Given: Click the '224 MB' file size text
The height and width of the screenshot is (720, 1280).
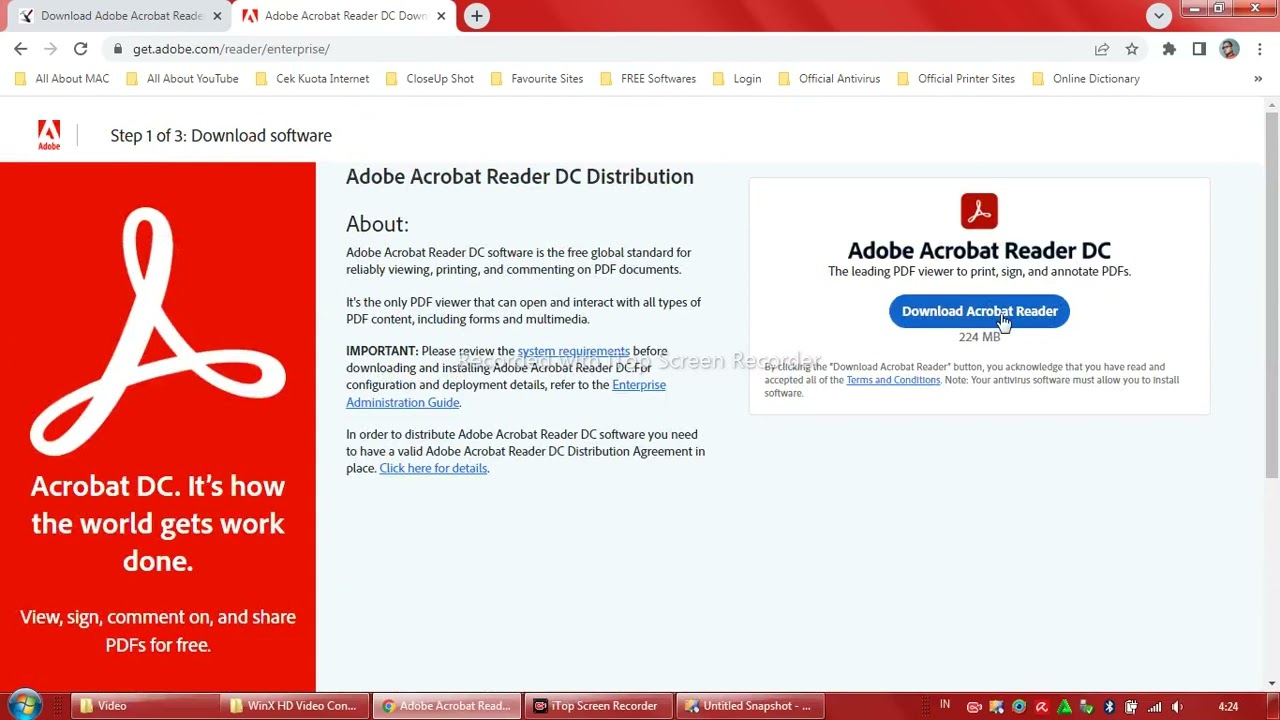Looking at the screenshot, I should point(979,337).
